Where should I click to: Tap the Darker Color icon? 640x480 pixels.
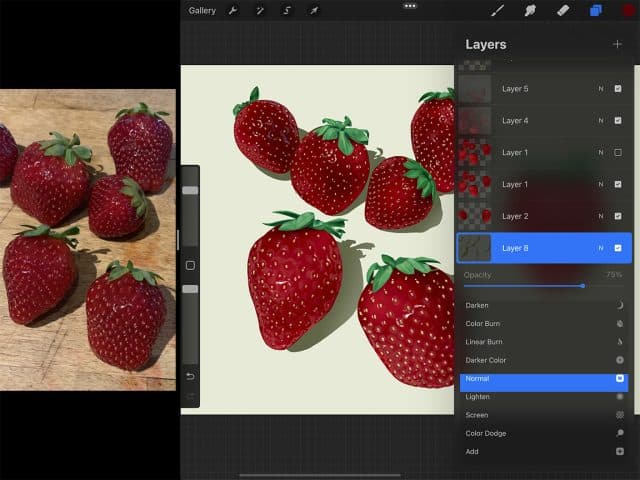(620, 360)
